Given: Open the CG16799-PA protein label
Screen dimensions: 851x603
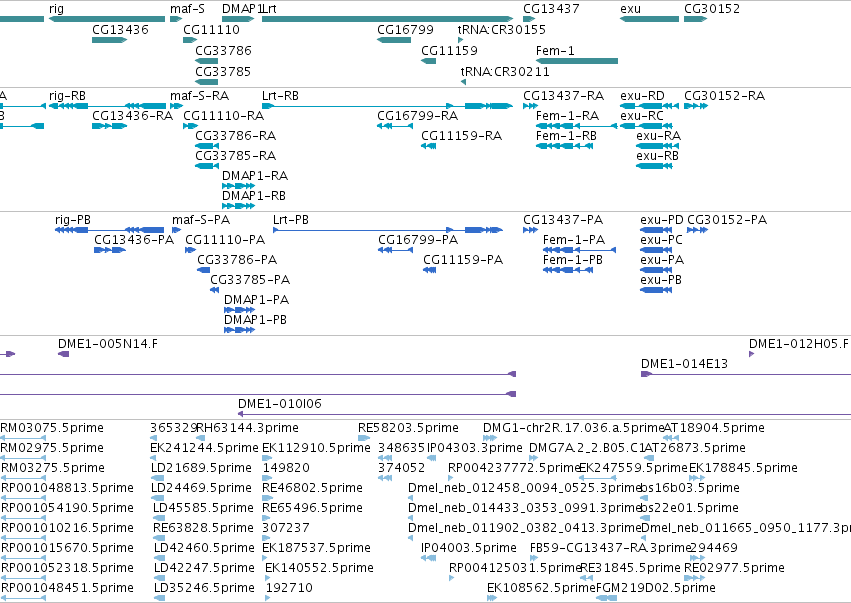Looking at the screenshot, I should tap(418, 240).
